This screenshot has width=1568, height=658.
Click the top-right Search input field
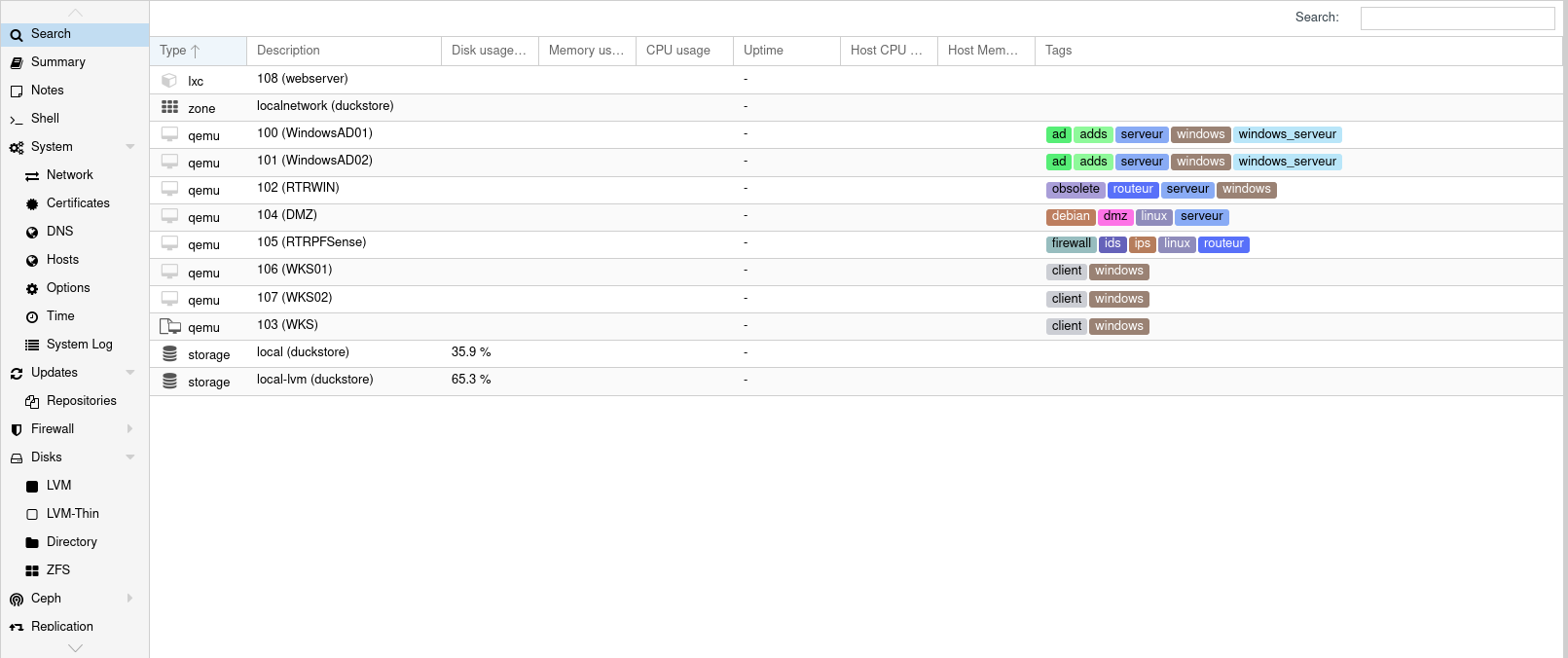(x=1457, y=18)
